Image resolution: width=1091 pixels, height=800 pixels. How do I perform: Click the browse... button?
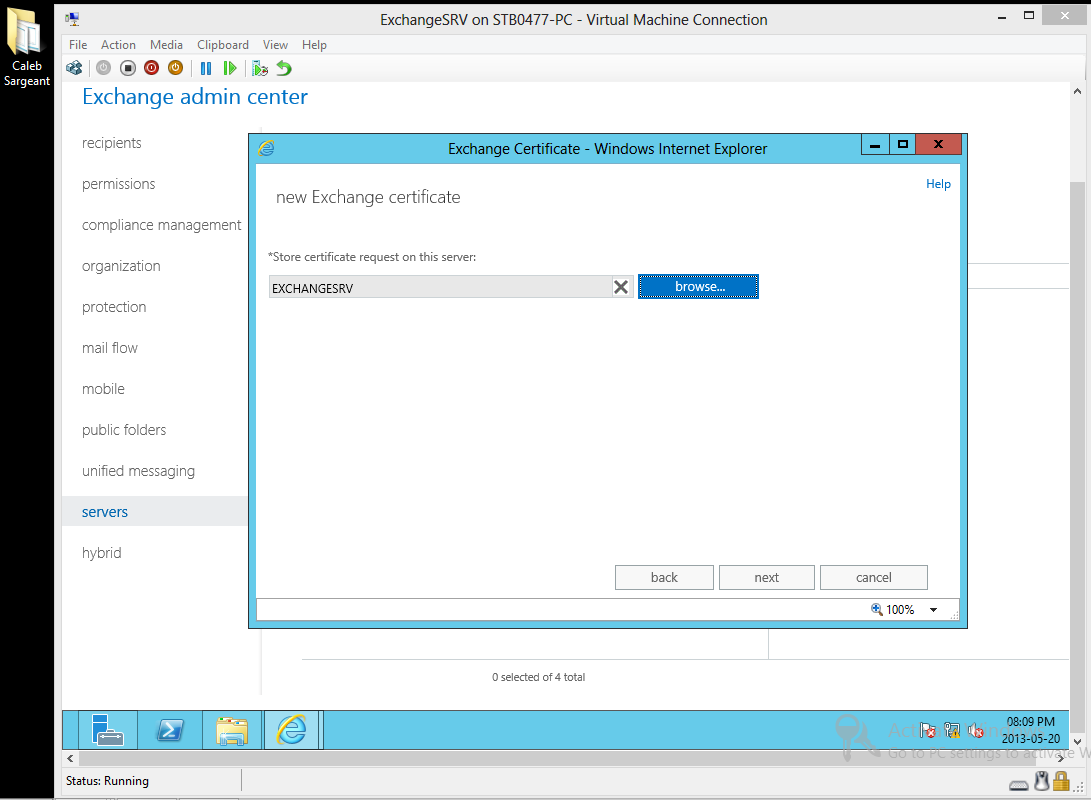(x=699, y=287)
